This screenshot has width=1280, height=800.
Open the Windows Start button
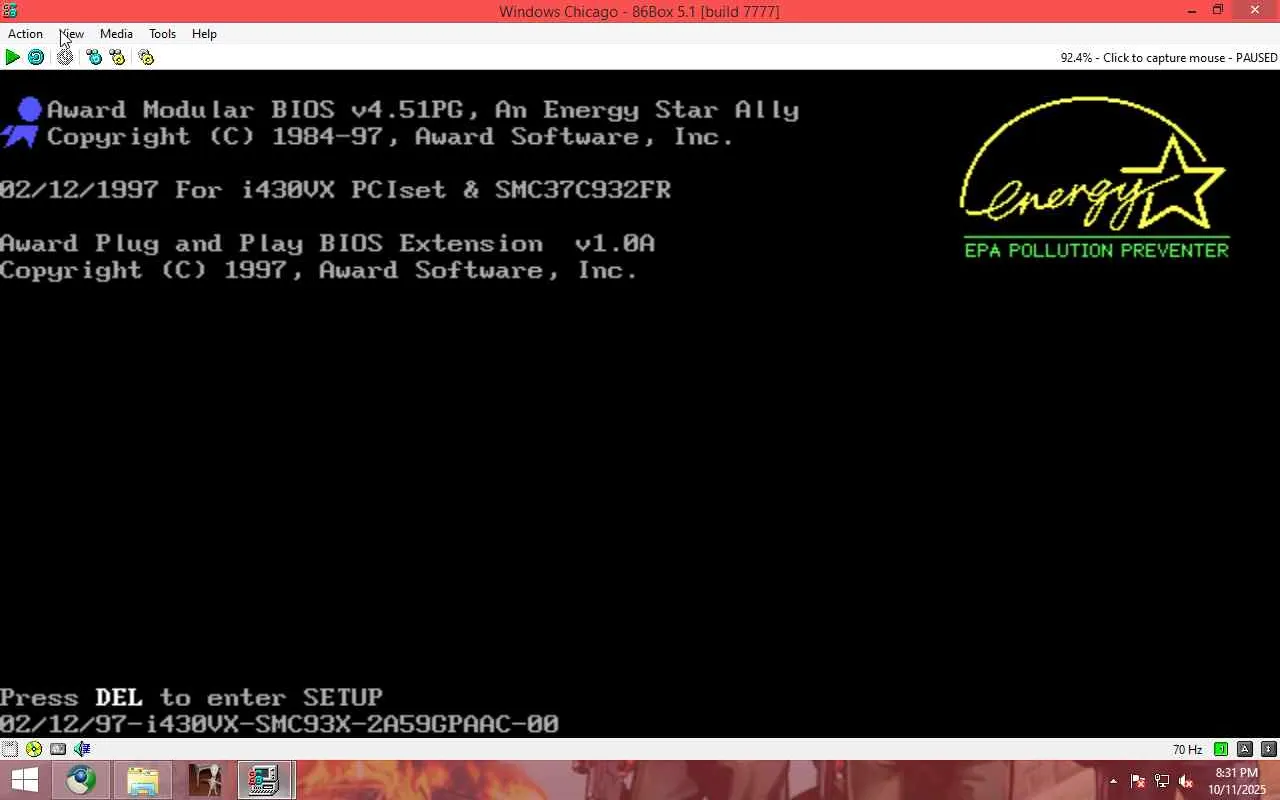[x=24, y=780]
